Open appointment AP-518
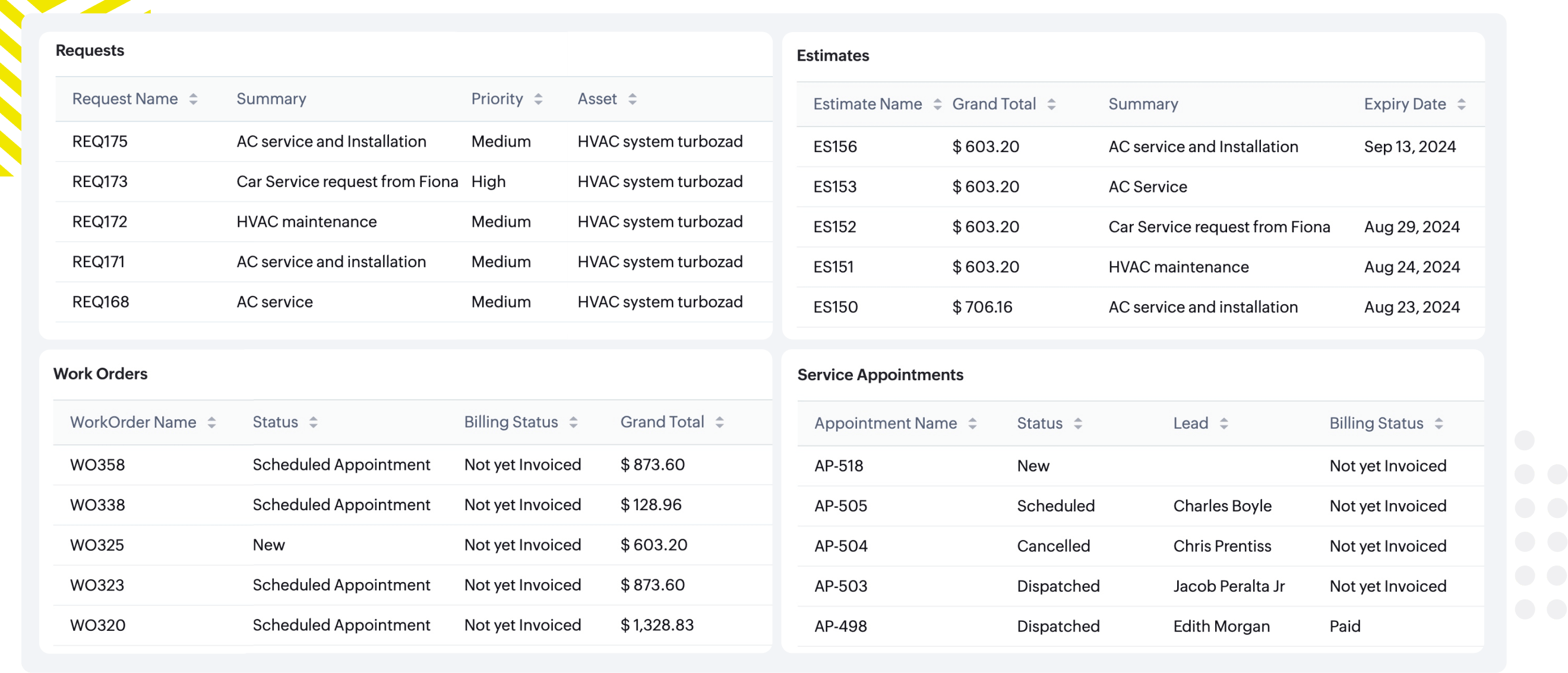The width and height of the screenshot is (1568, 673). [839, 466]
